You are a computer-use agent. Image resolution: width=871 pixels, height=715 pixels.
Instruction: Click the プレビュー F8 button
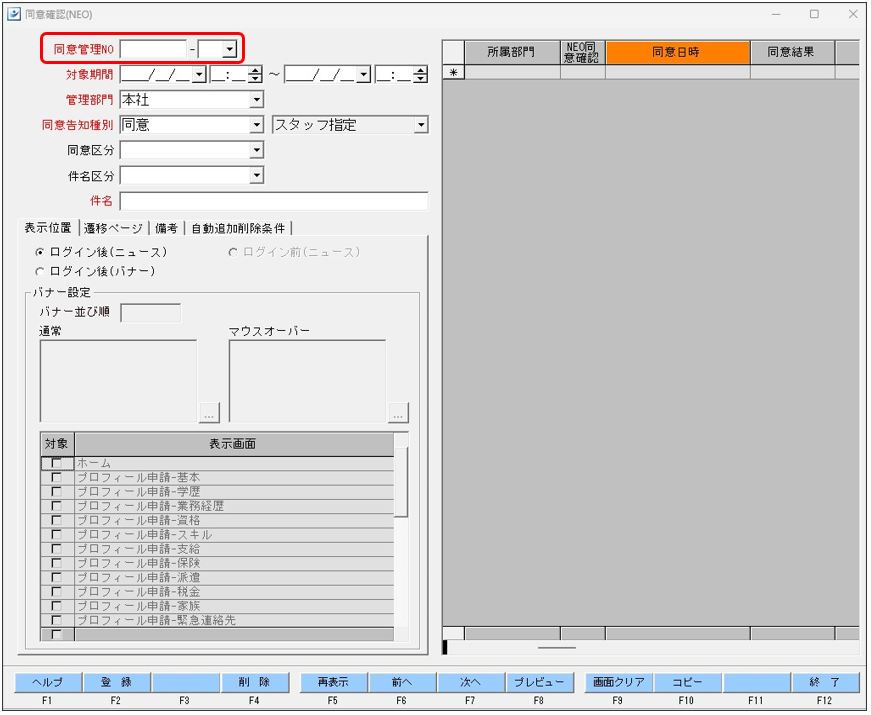click(x=539, y=683)
